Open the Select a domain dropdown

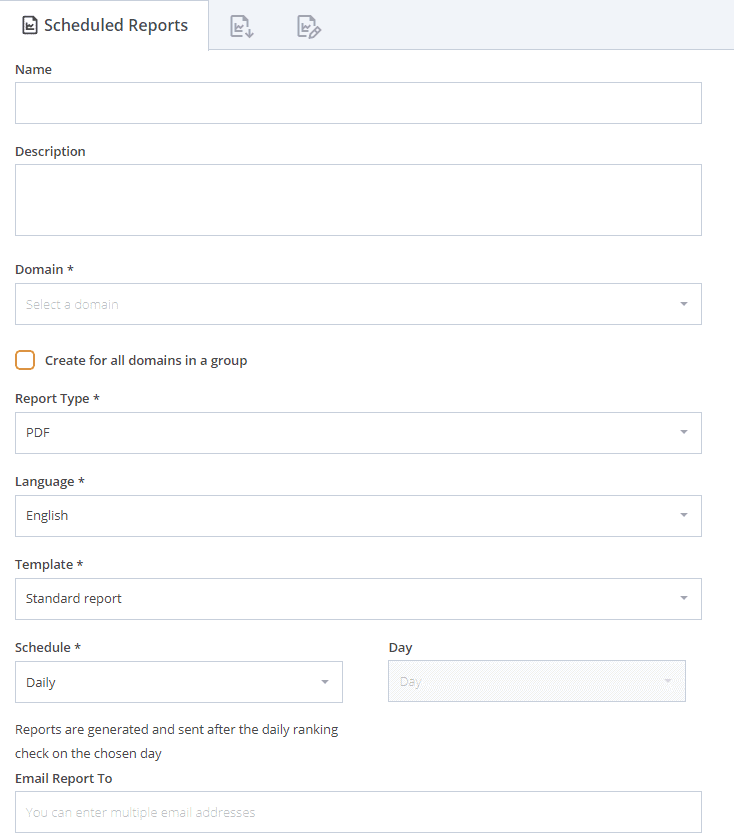(358, 304)
